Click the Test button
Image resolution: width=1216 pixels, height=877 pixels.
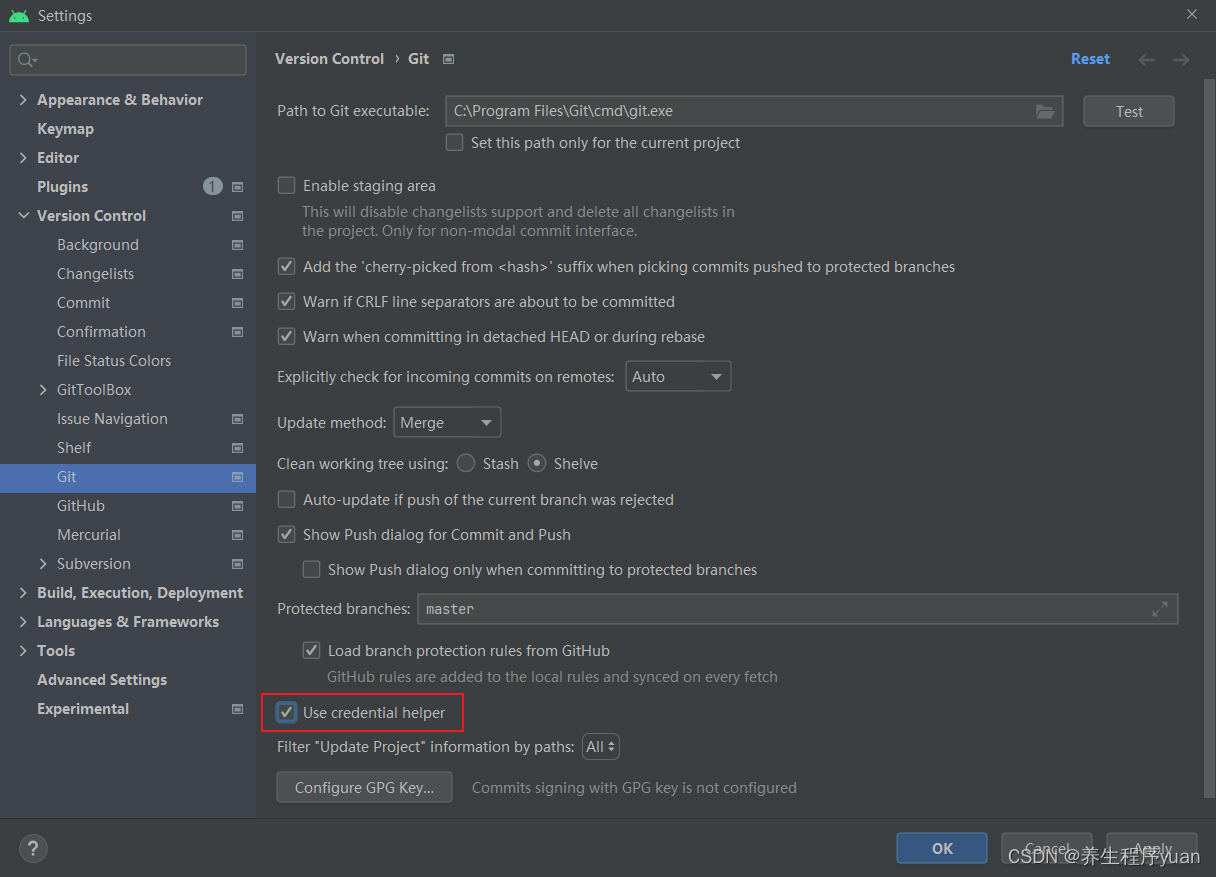[1129, 112]
